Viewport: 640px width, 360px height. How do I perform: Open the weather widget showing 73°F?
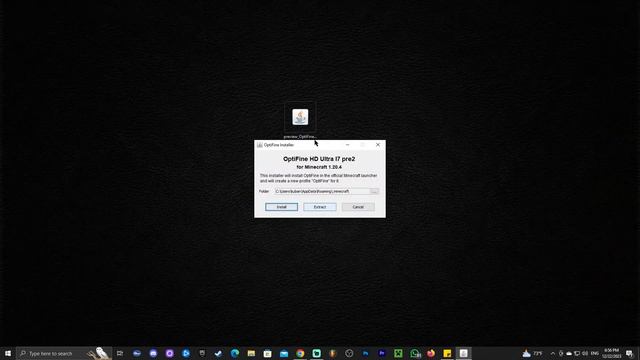533,353
